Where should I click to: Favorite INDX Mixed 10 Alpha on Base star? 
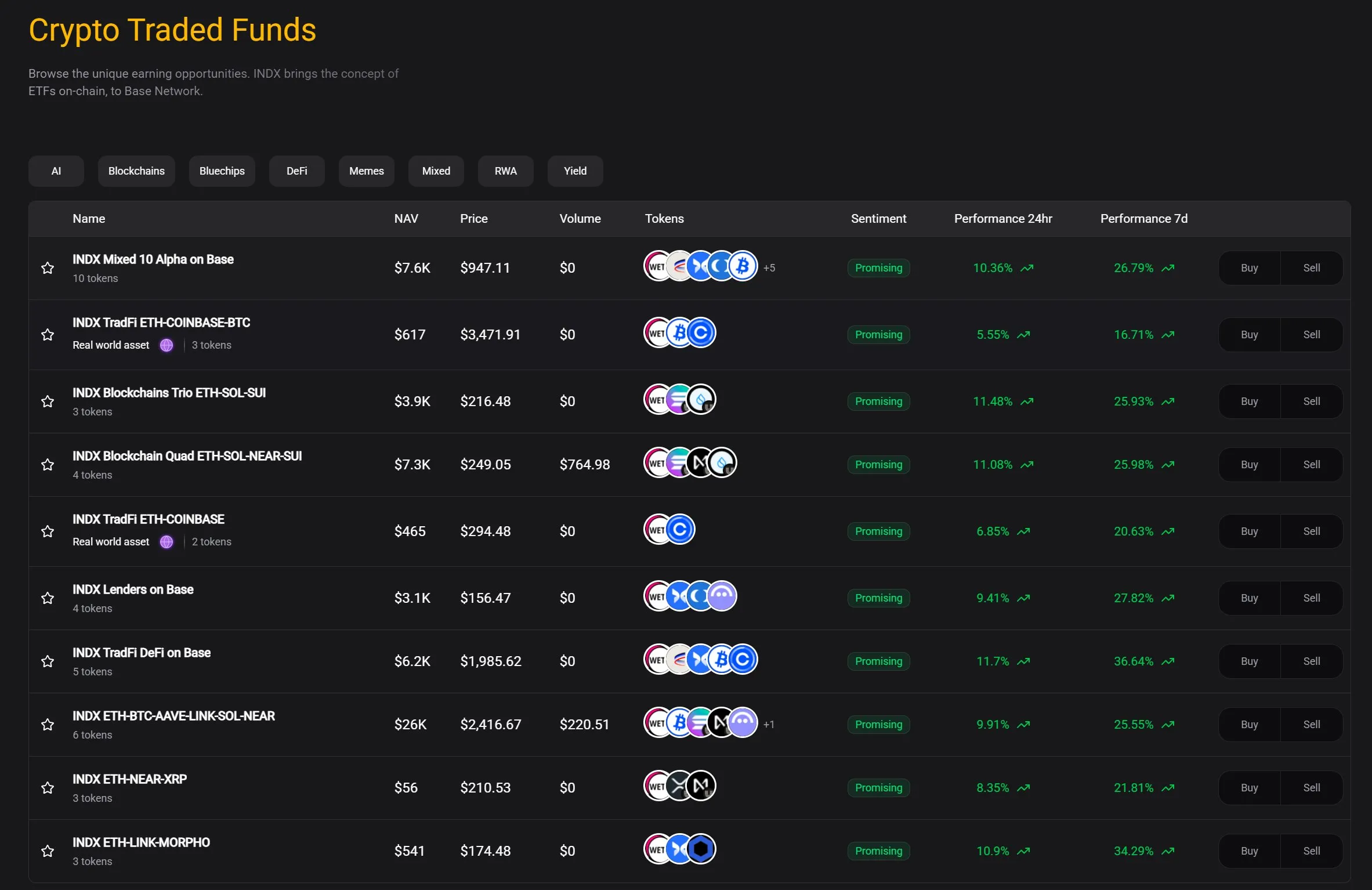pos(48,268)
